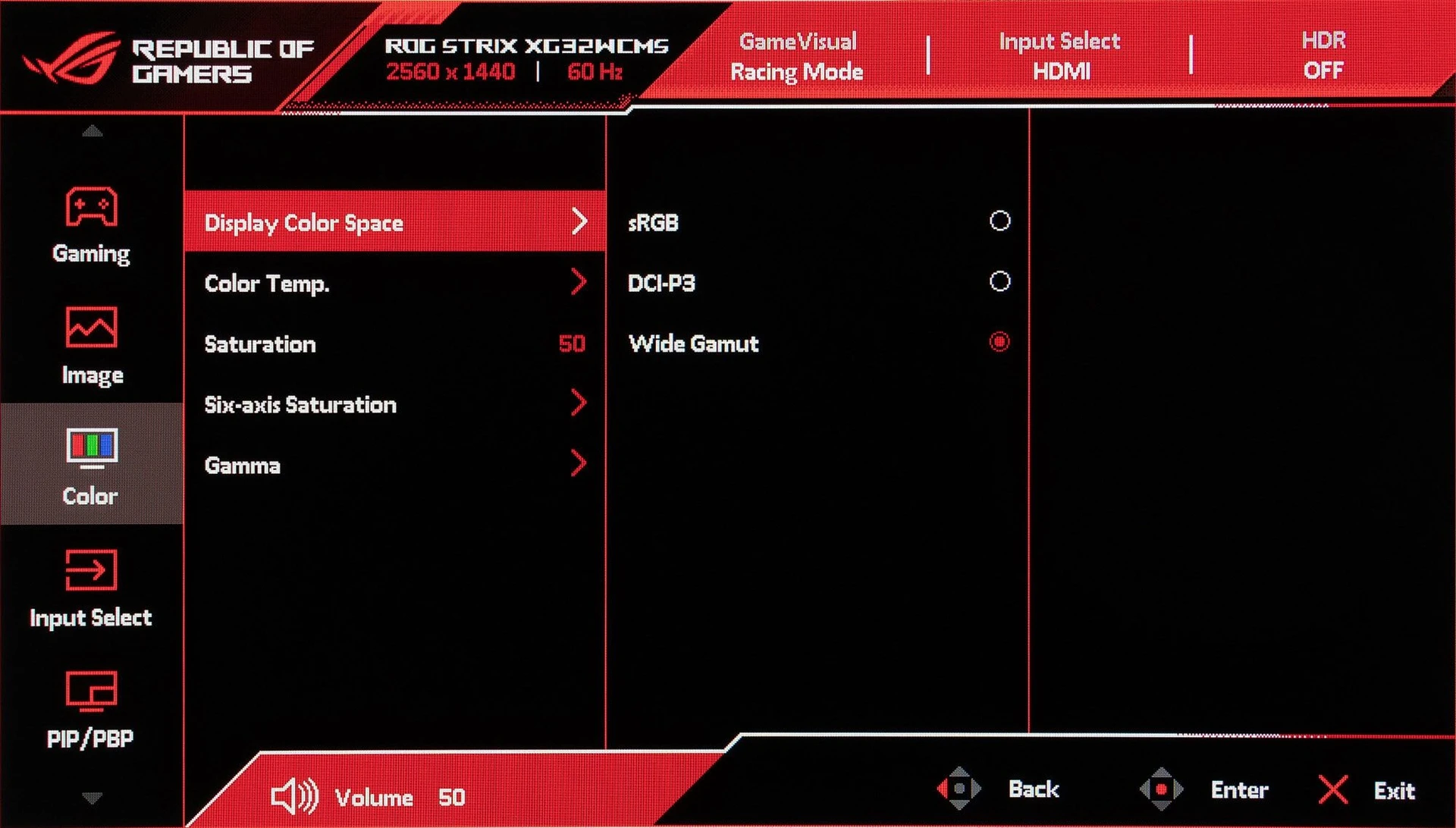
Task: Select DCI-P3 radio button
Action: click(x=1000, y=281)
